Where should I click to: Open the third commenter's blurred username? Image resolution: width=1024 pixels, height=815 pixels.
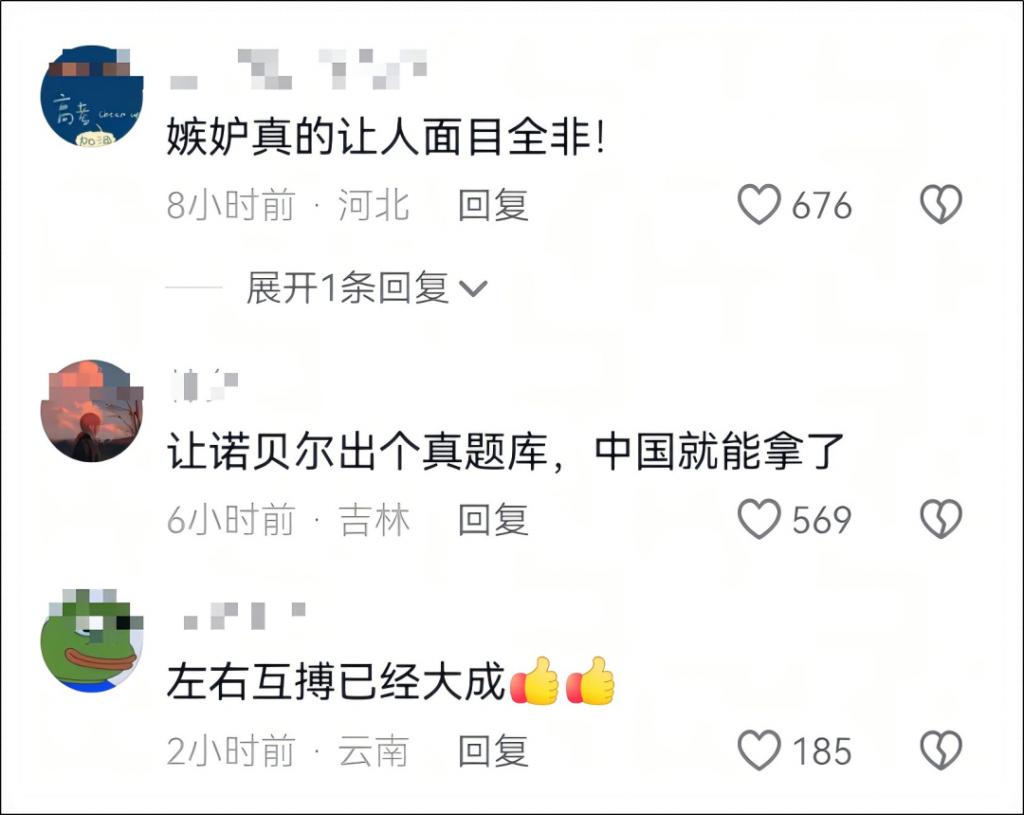(244, 616)
